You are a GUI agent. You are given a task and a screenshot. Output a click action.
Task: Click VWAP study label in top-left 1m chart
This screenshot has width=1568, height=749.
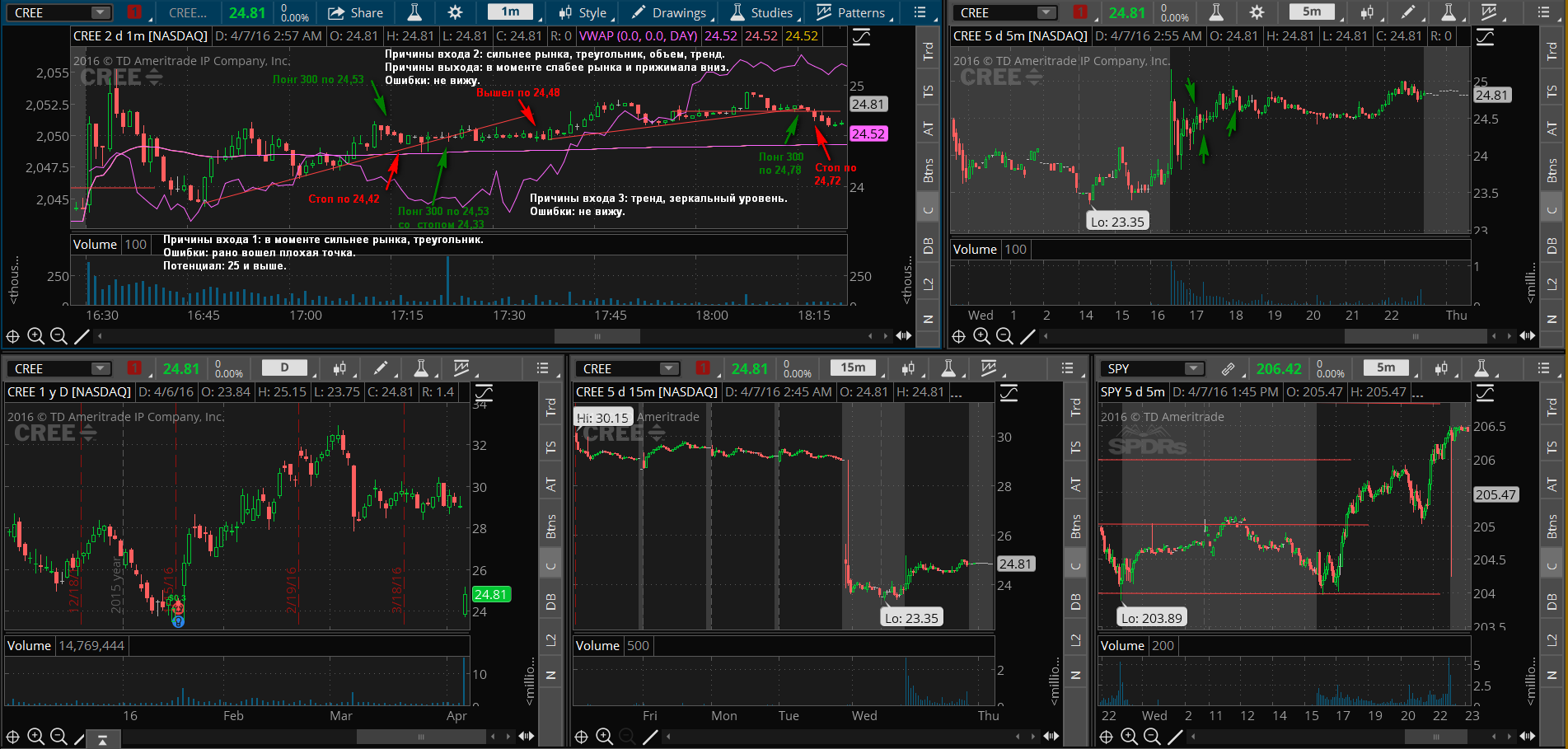coord(638,36)
